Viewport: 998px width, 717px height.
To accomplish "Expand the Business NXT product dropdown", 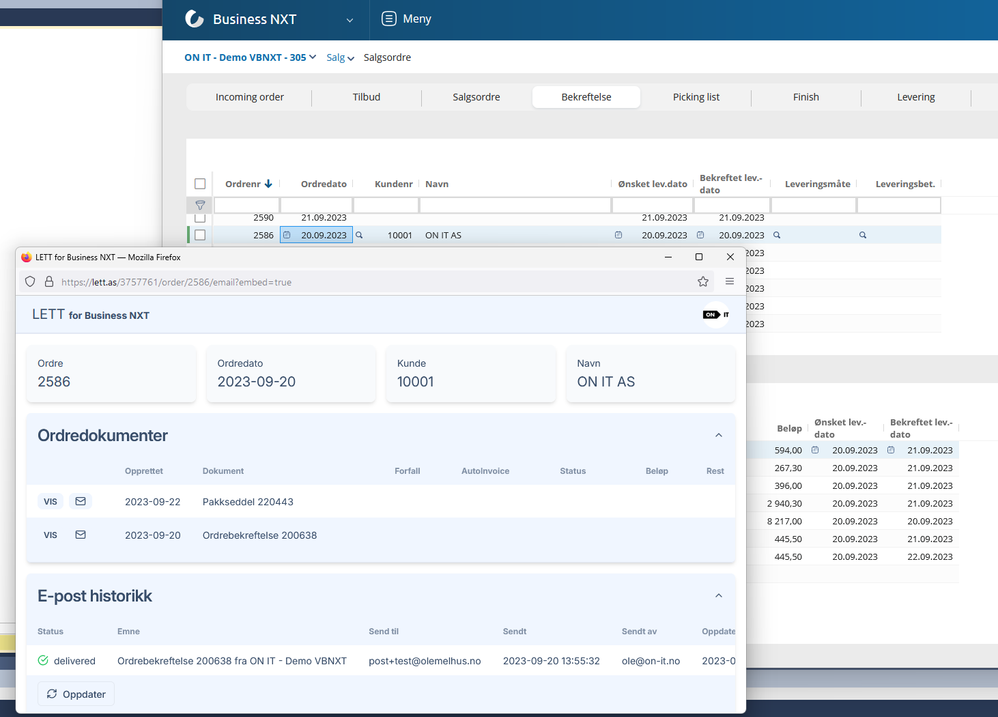I will coord(349,20).
